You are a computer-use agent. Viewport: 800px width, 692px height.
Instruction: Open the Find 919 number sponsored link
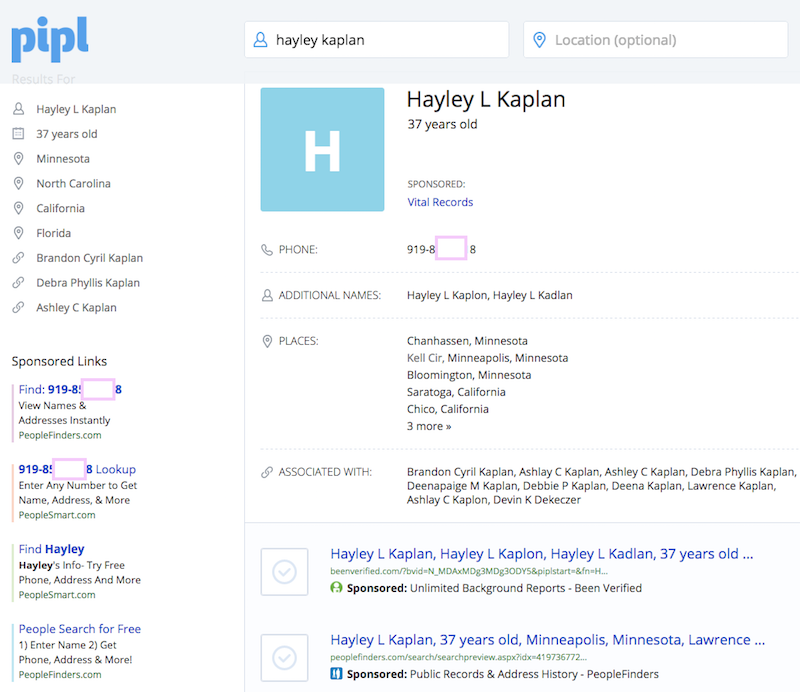(x=70, y=389)
